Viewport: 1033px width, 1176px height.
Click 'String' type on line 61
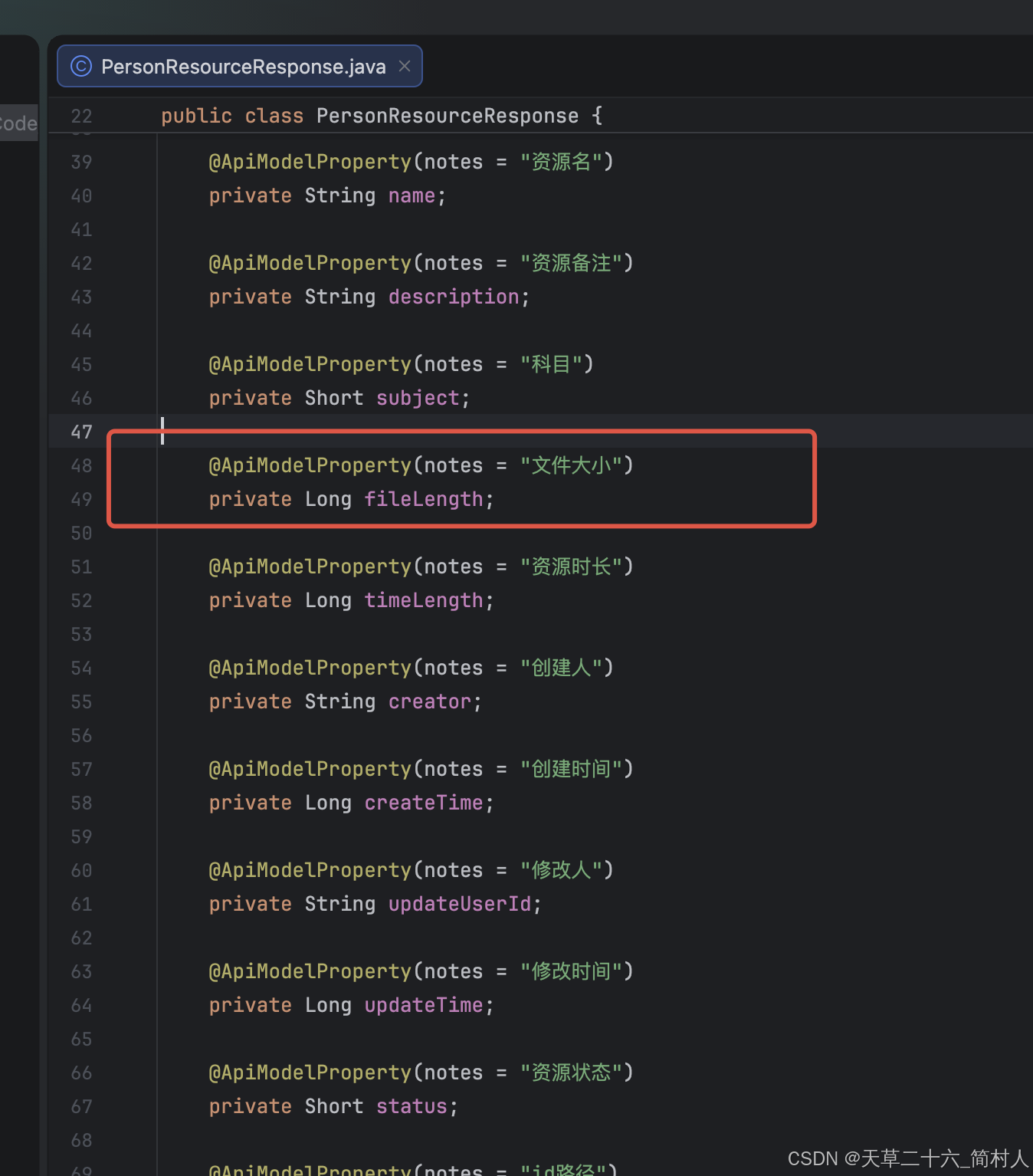tap(340, 905)
